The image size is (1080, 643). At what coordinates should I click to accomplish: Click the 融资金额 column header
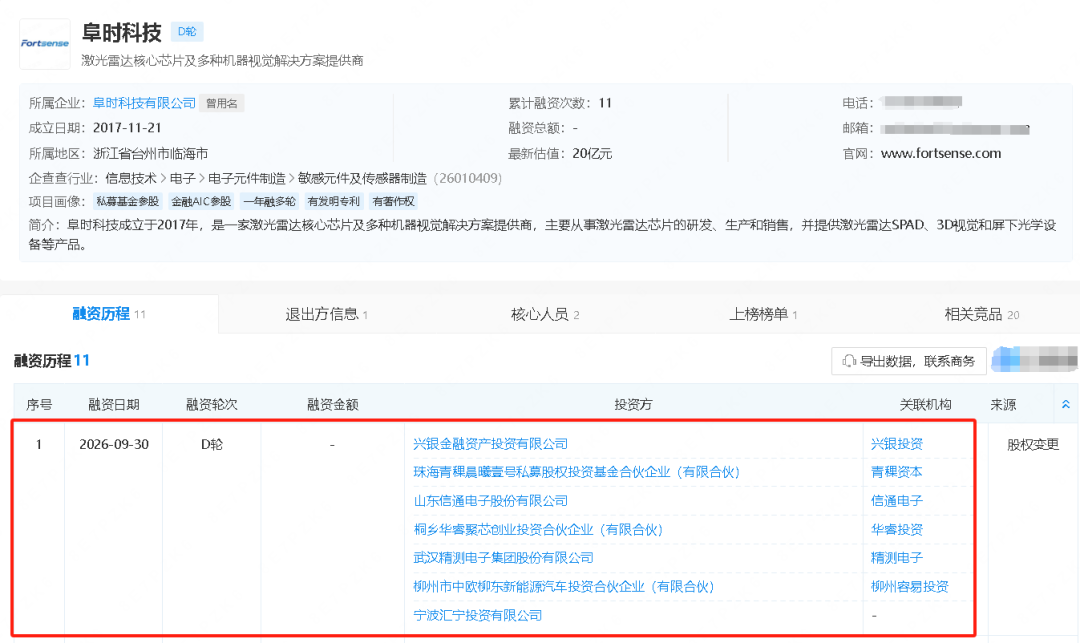point(333,405)
